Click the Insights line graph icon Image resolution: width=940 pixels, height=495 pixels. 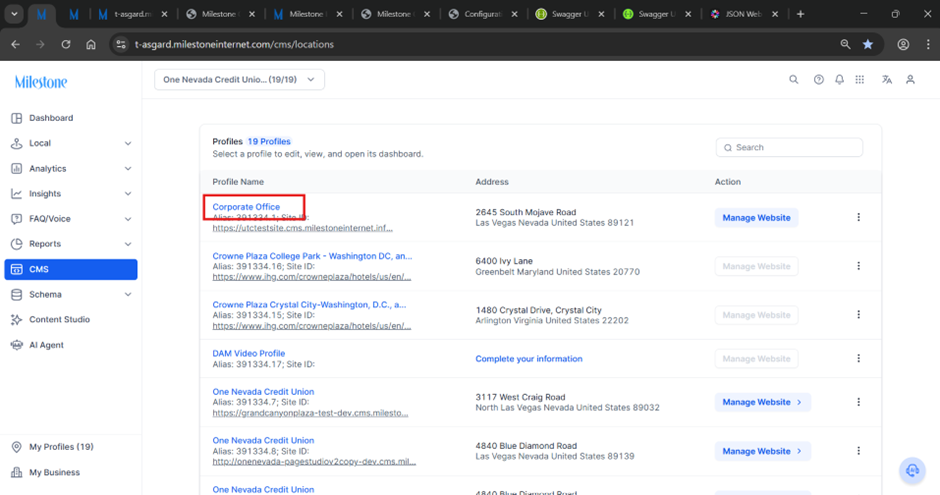(x=17, y=194)
